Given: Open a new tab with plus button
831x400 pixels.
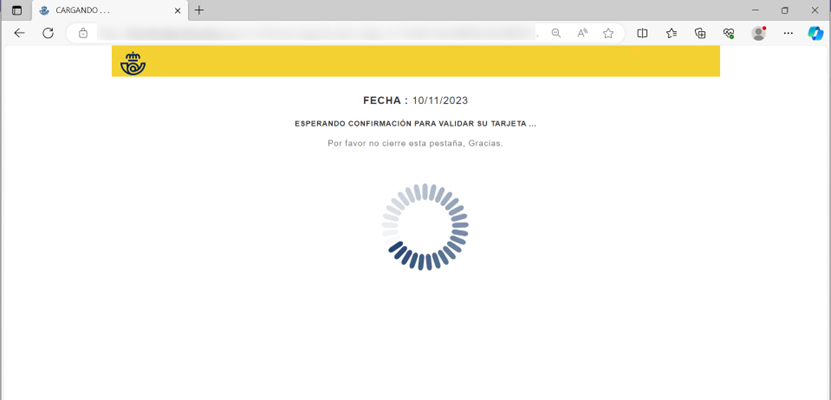Looking at the screenshot, I should 199,10.
